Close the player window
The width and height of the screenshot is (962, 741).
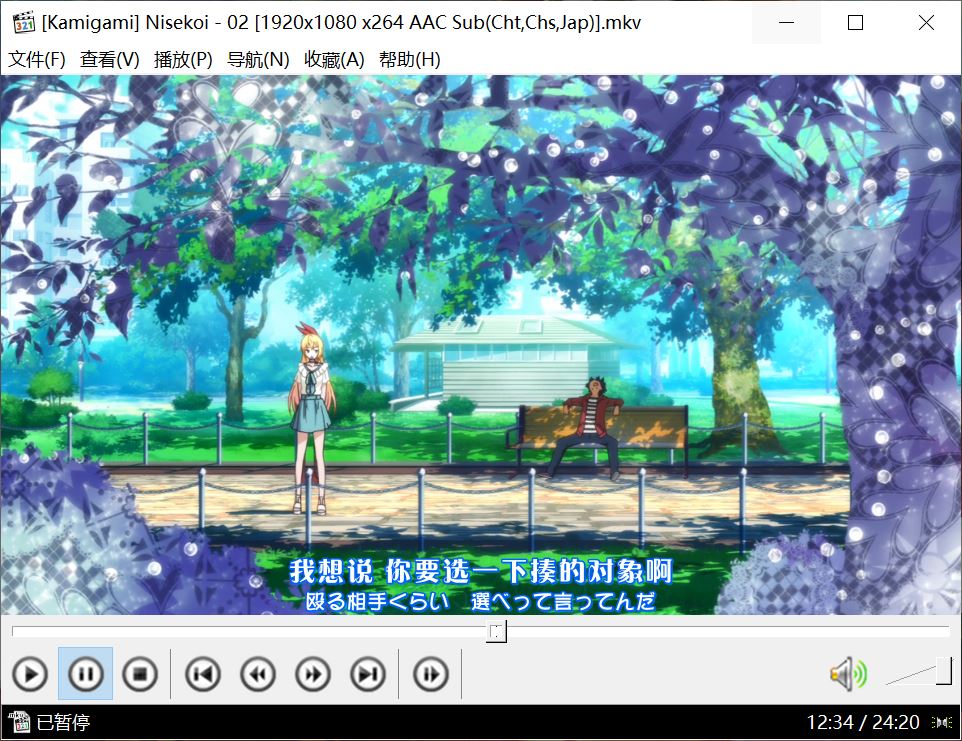[x=926, y=23]
